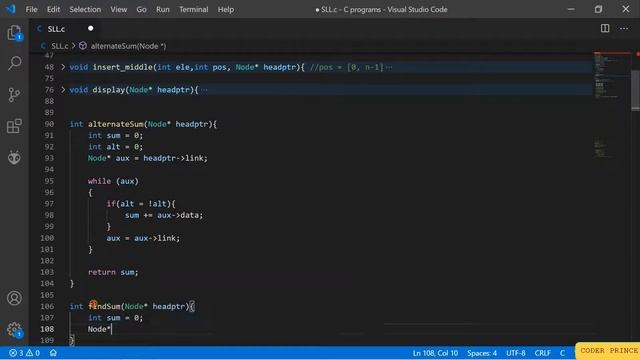Image resolution: width=640 pixels, height=360 pixels.
Task: Open the Accounts icon in activity bar
Action: [14, 298]
